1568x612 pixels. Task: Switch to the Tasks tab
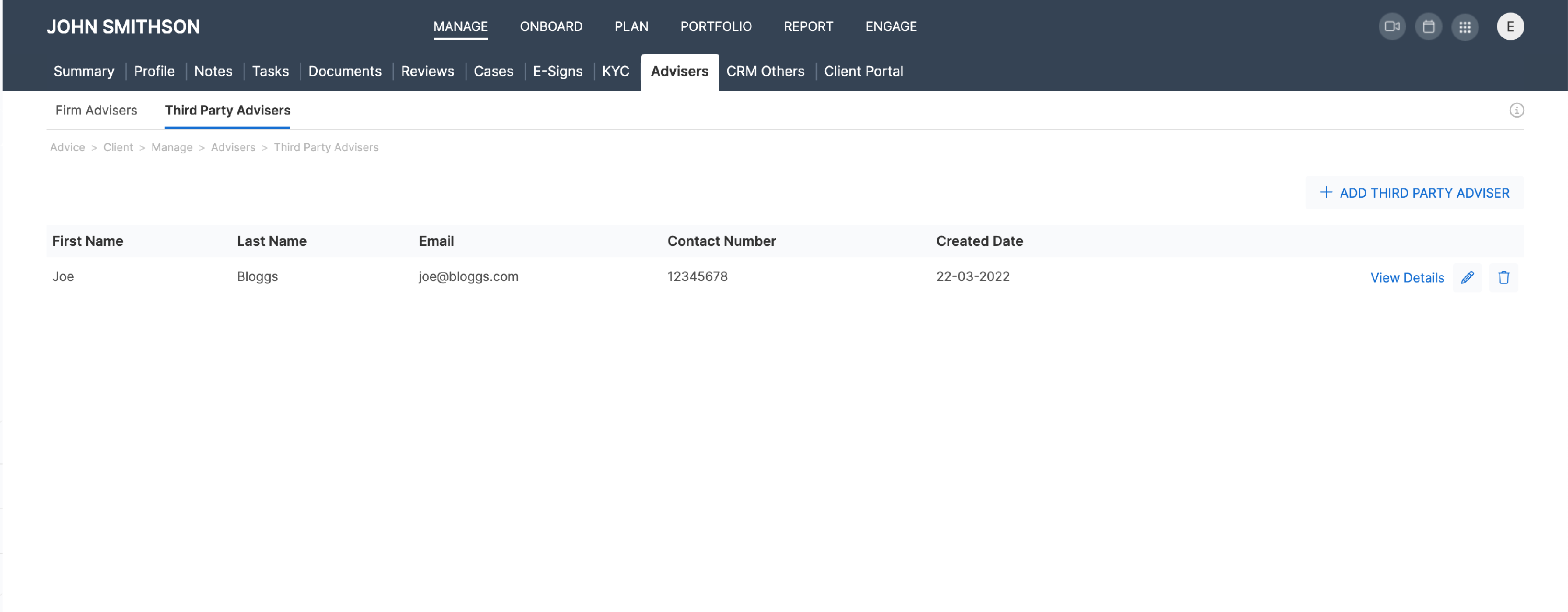tap(270, 71)
